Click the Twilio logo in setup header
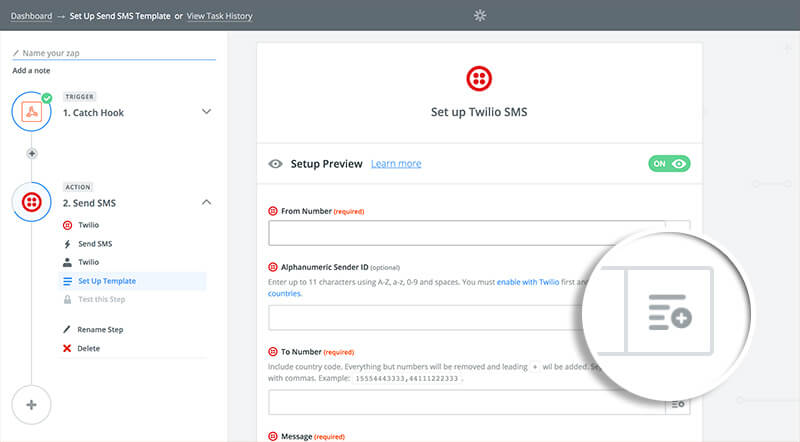Screen dimensions: 800x442 [x=479, y=79]
